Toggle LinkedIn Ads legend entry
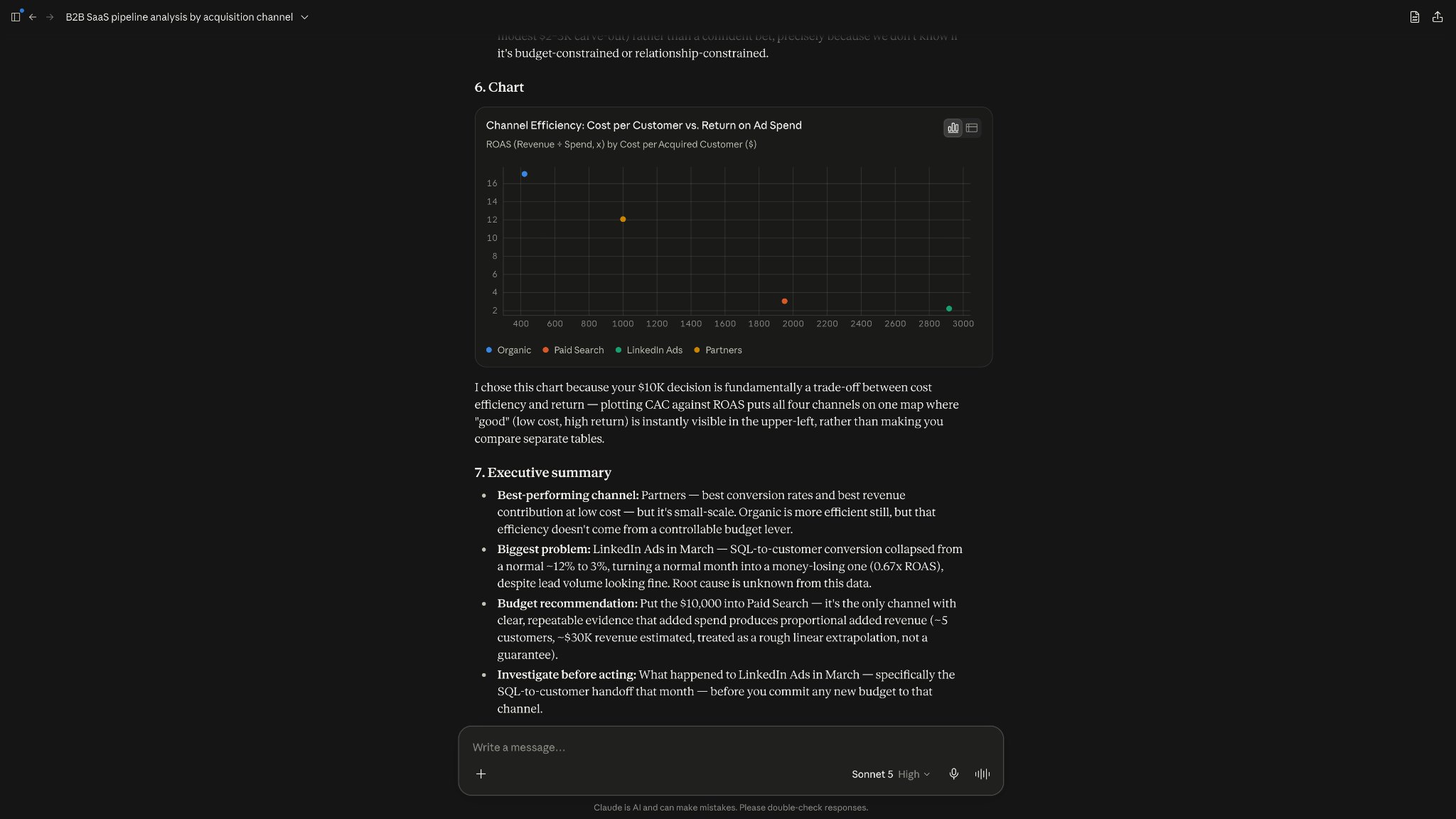Screen dimensions: 1456x819 tap(649, 350)
